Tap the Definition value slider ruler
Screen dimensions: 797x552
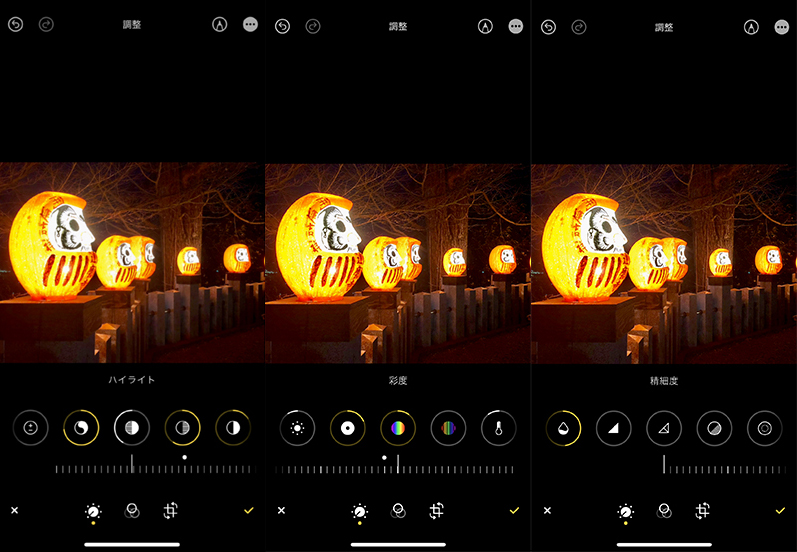[724, 465]
